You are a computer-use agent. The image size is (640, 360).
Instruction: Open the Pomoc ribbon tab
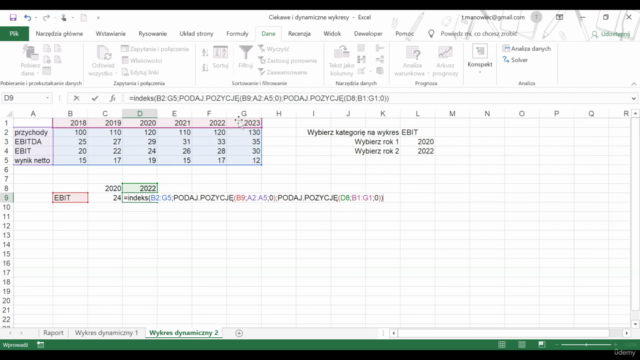404,34
